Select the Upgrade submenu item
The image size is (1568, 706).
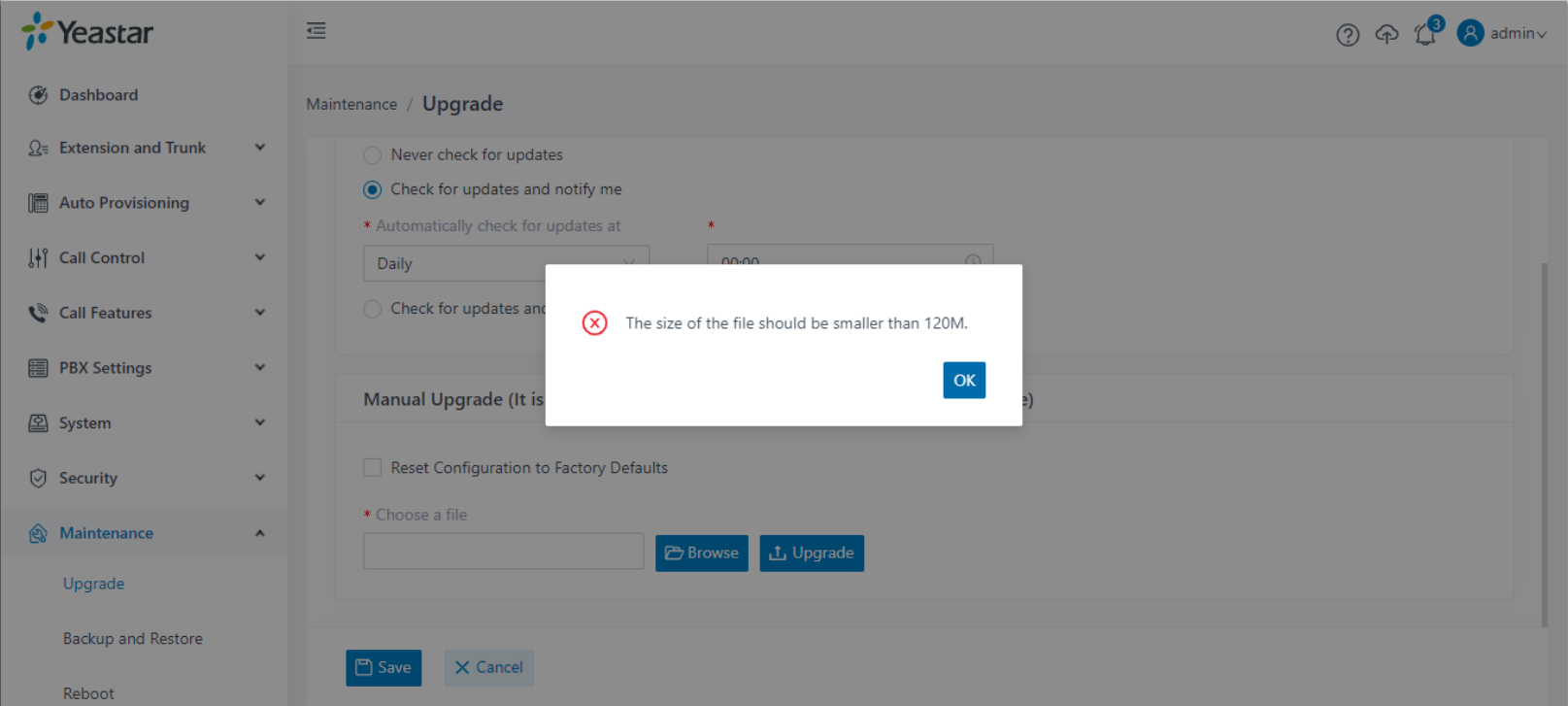pos(93,584)
